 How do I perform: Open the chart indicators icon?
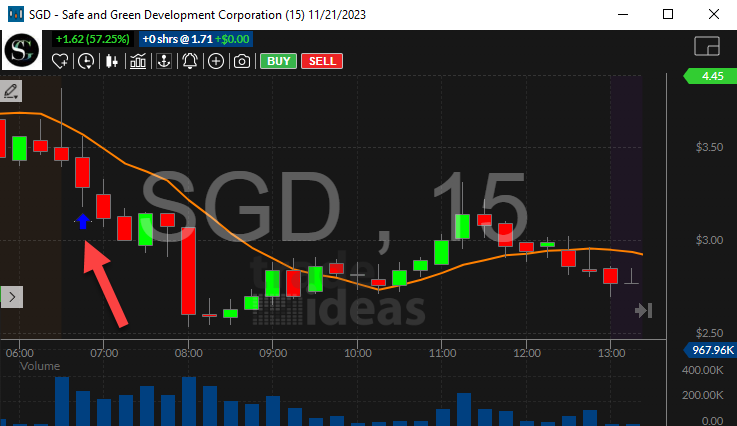138,61
